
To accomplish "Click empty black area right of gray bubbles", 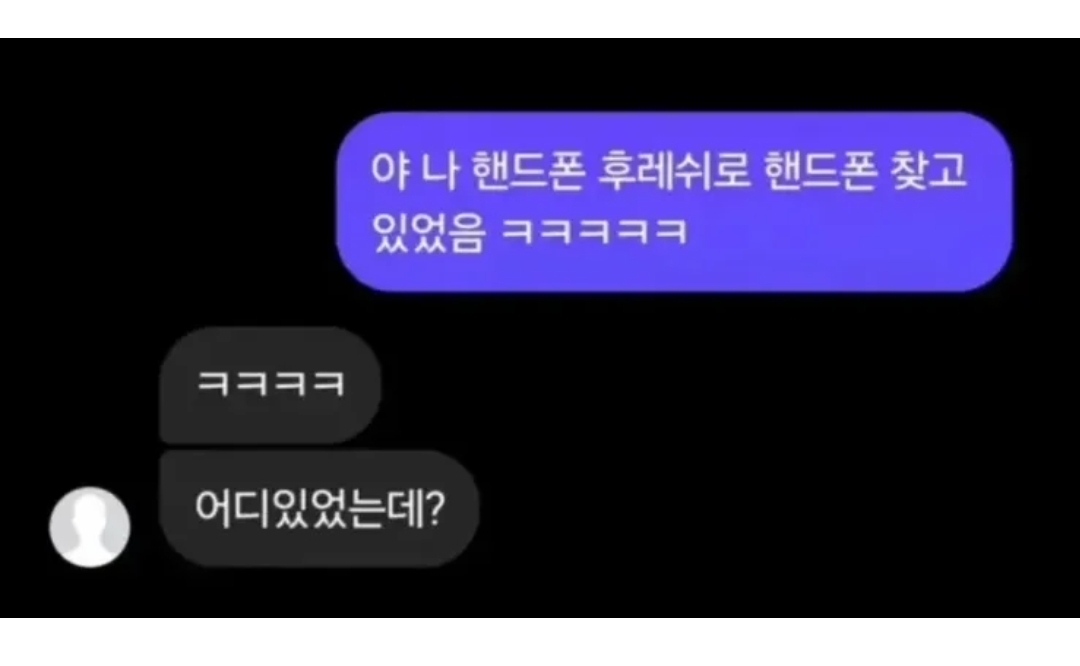I will tap(758, 448).
